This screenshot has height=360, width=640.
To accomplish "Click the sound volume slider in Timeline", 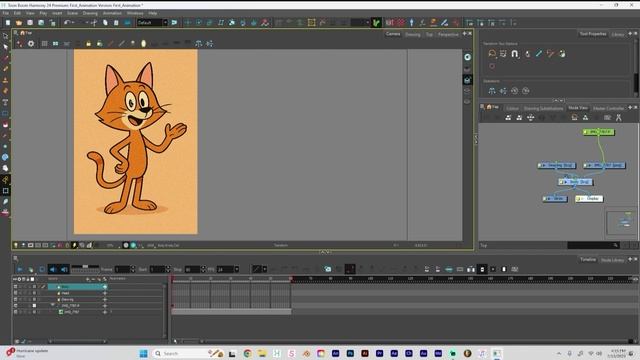I will click(85, 267).
